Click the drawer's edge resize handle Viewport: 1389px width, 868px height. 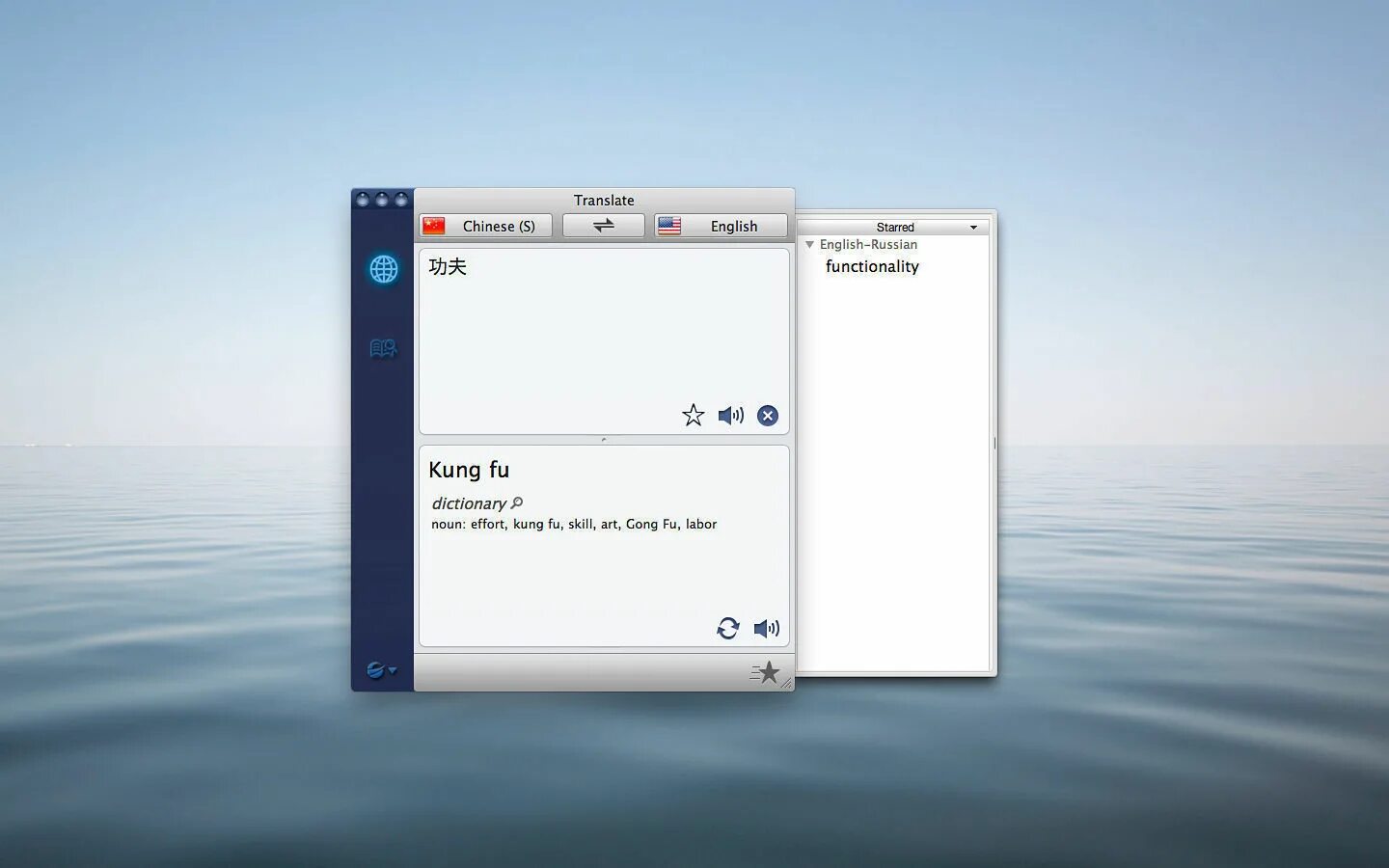click(994, 444)
